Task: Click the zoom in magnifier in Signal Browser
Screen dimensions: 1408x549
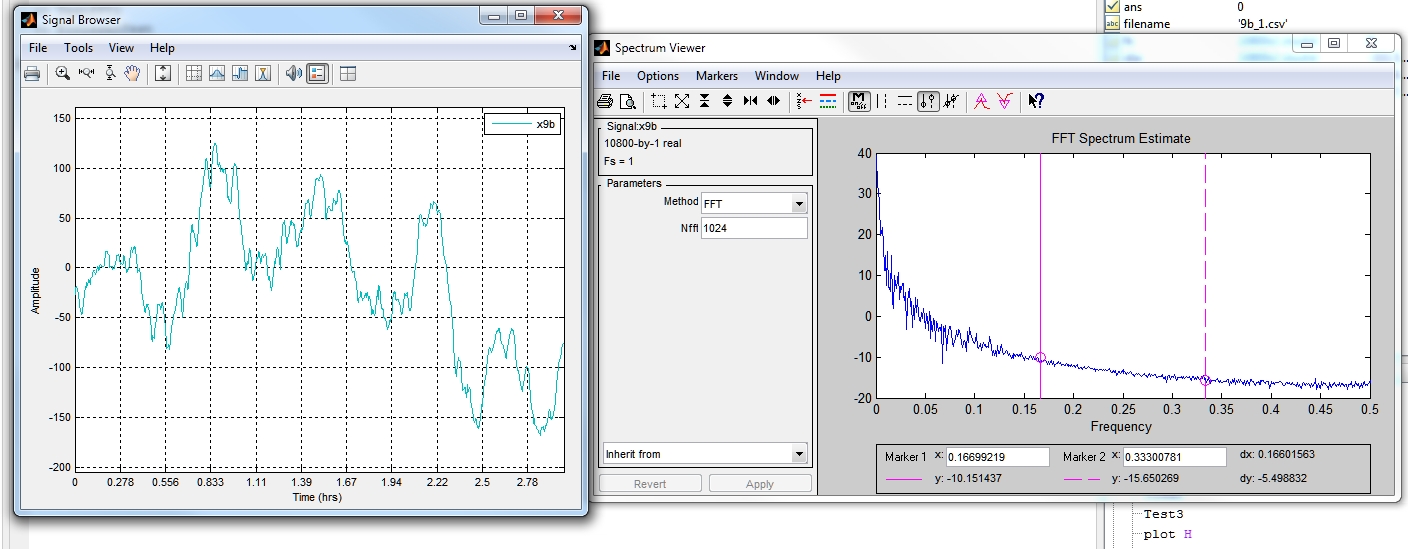Action: (x=62, y=73)
